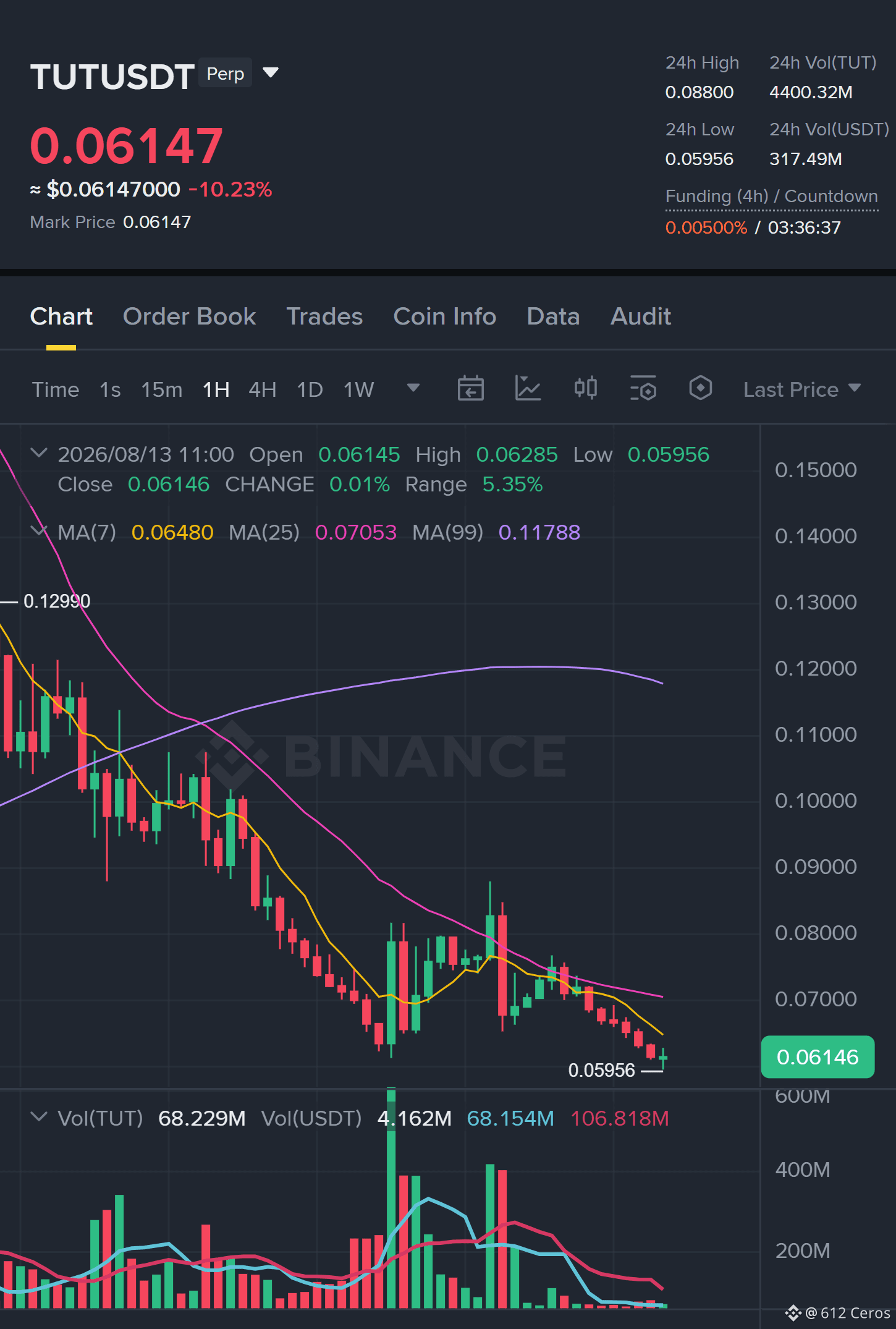Expand more time intervals dropdown arrow
Image resolution: width=896 pixels, height=1329 pixels.
pyautogui.click(x=413, y=388)
